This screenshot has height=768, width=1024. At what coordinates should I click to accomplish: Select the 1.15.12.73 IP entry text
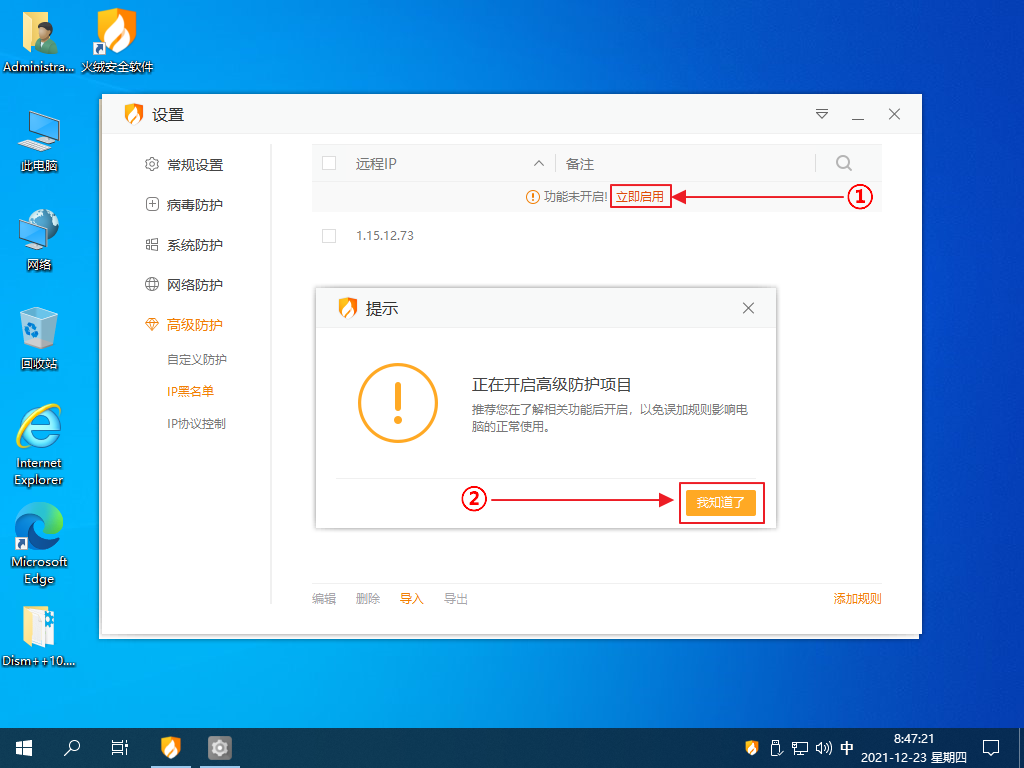385,236
